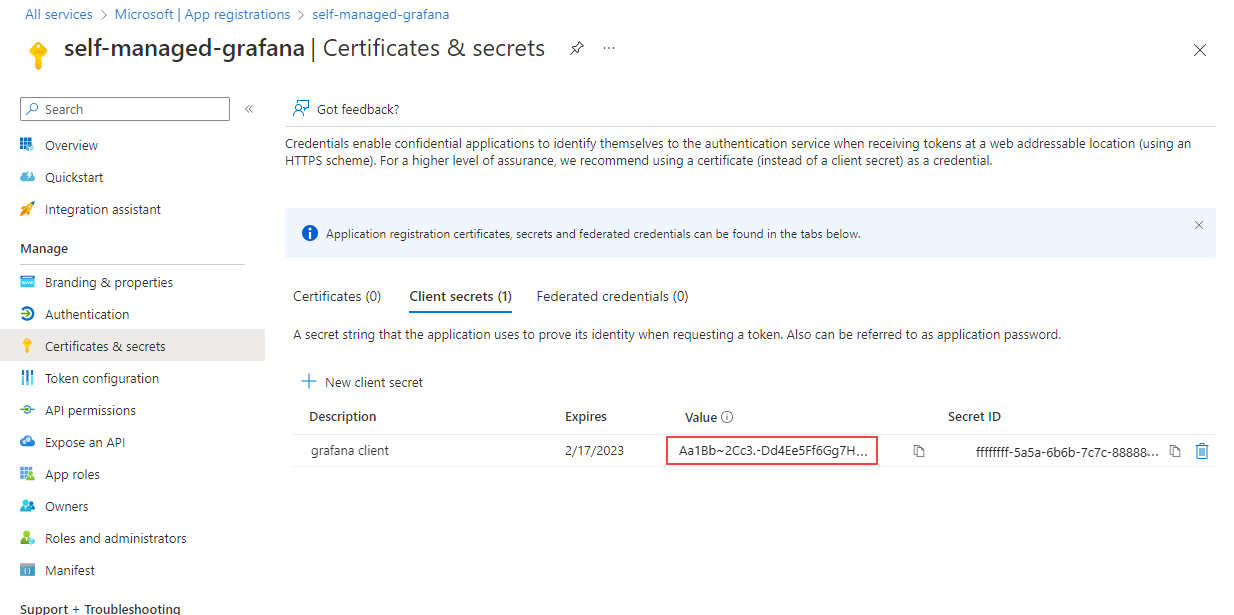The height and width of the screenshot is (615, 1234).
Task: Open Token configuration
Action: coord(102,378)
